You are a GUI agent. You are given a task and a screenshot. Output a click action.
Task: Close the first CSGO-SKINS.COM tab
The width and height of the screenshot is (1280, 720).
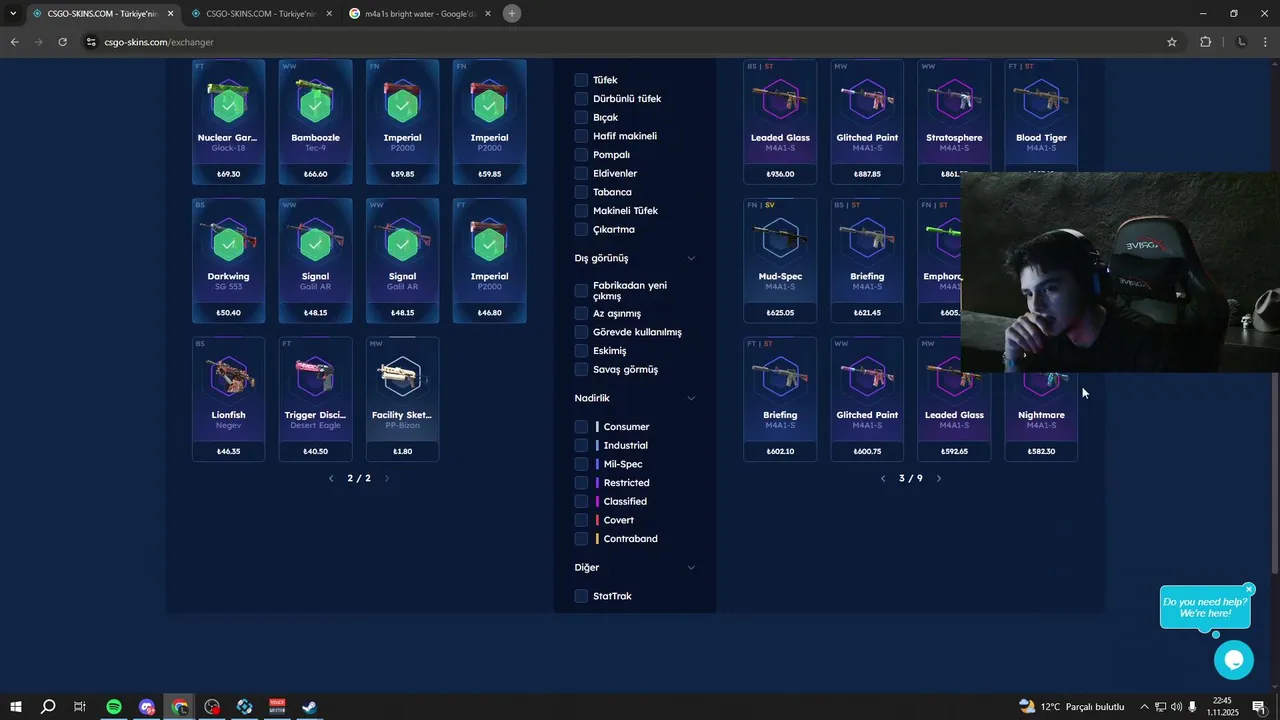tap(171, 14)
